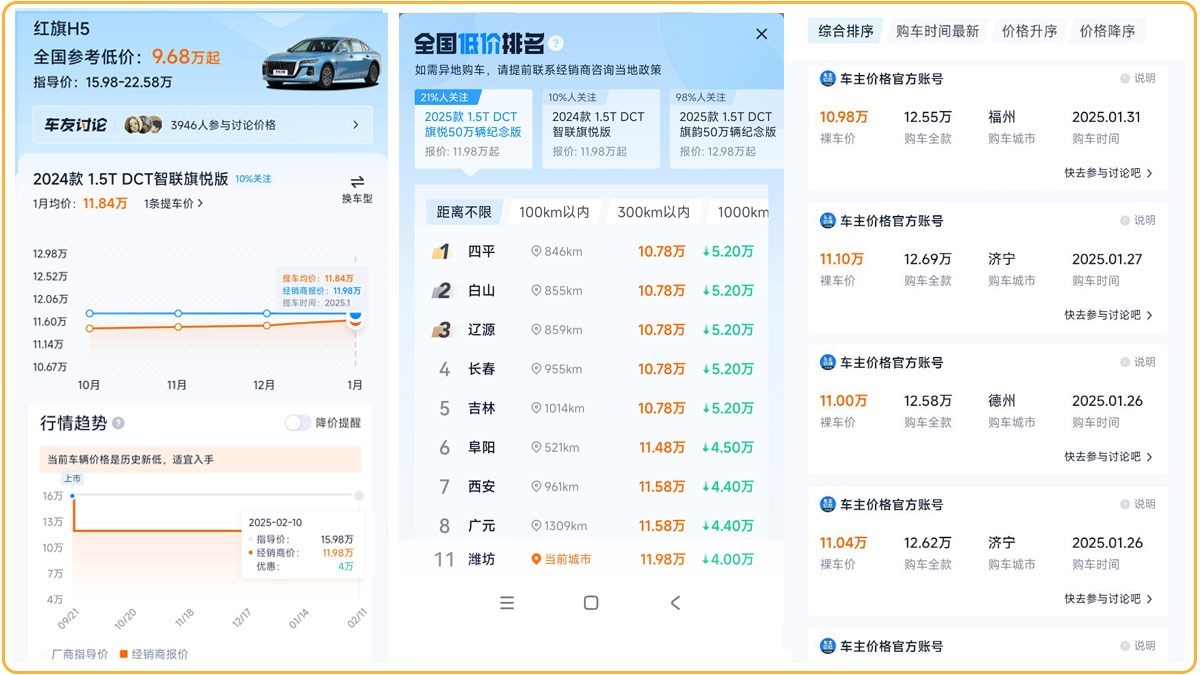Screen dimensions: 1200x675
Task: Click the 10.98万 裸车价 value
Action: (x=844, y=117)
